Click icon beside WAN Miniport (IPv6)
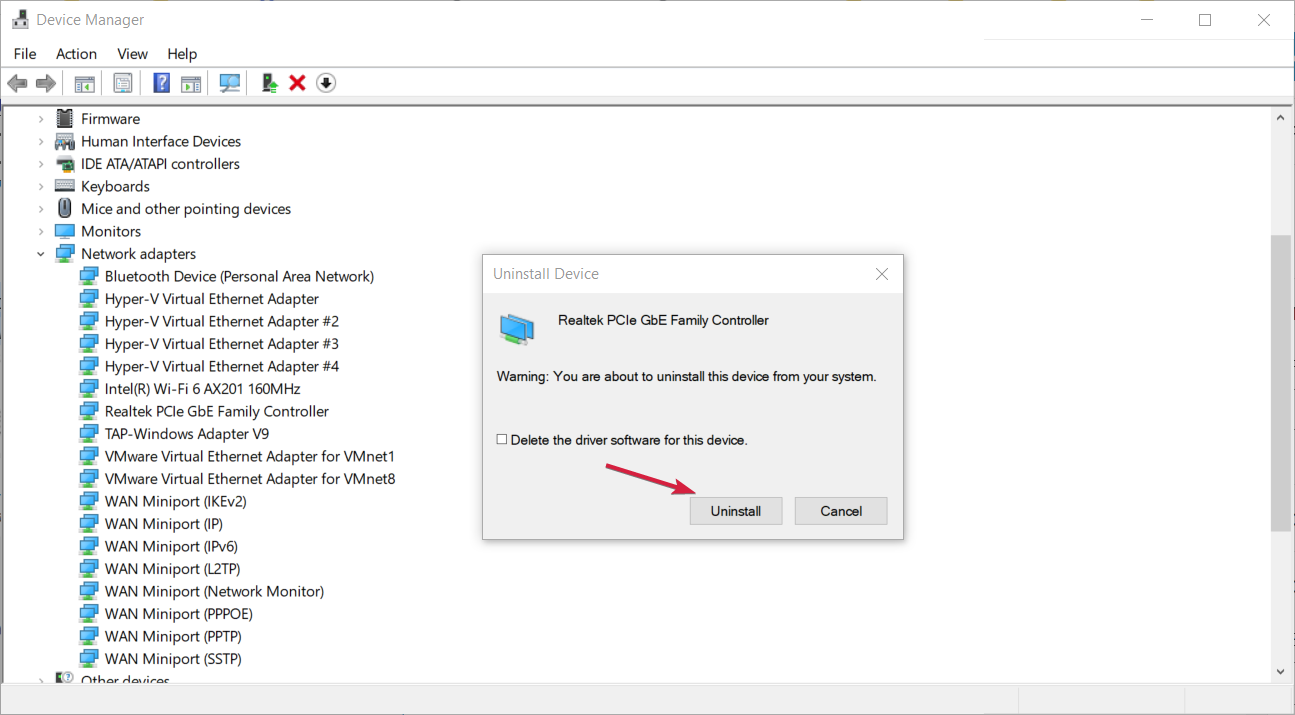Image resolution: width=1295 pixels, height=715 pixels. coord(89,546)
